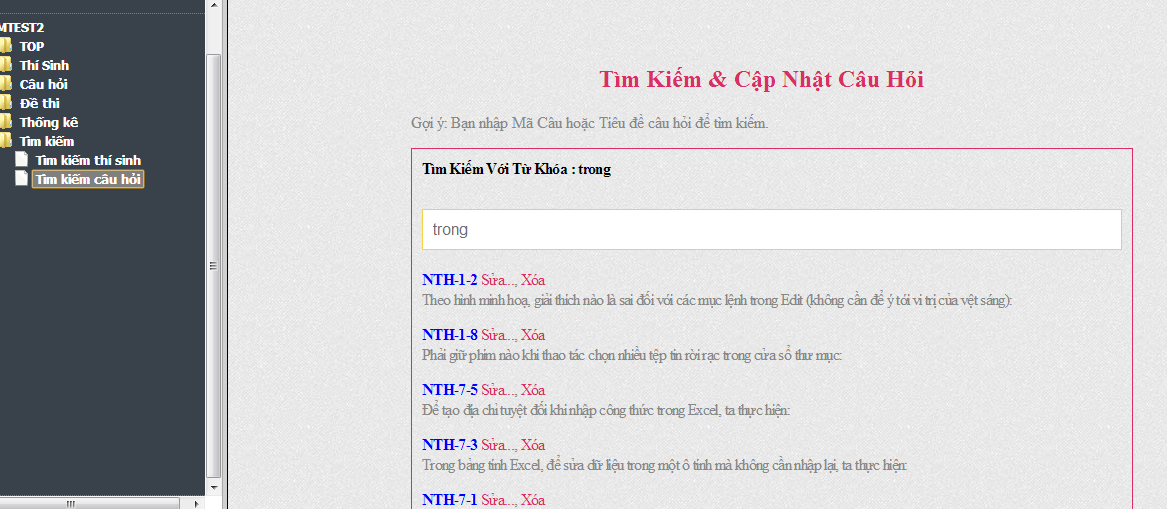1167x509 pixels.
Task: Open the TOP tree item
Action: (x=32, y=46)
